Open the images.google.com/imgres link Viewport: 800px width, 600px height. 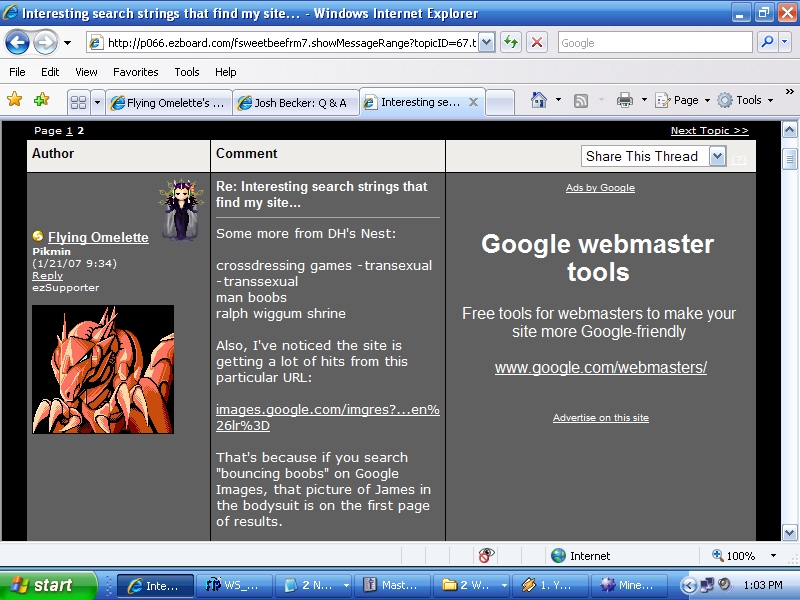(328, 417)
